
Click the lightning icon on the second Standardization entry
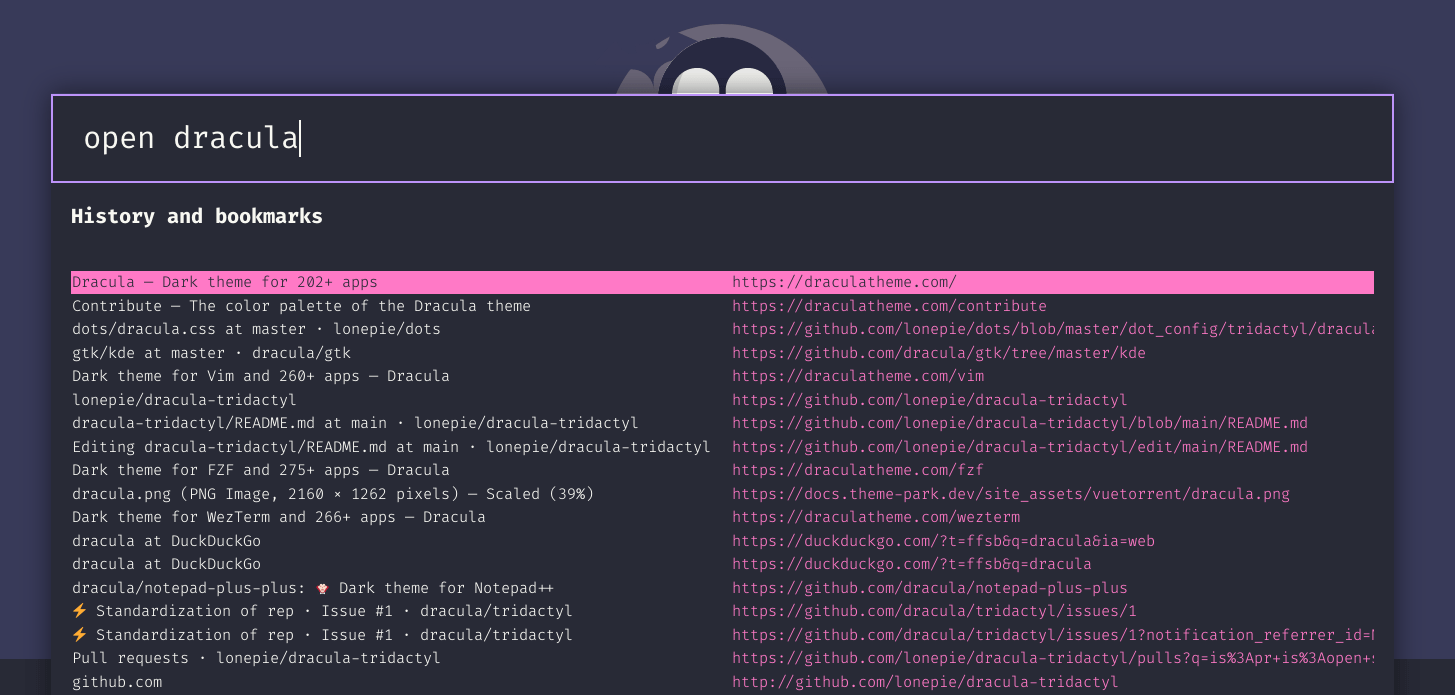[80, 634]
